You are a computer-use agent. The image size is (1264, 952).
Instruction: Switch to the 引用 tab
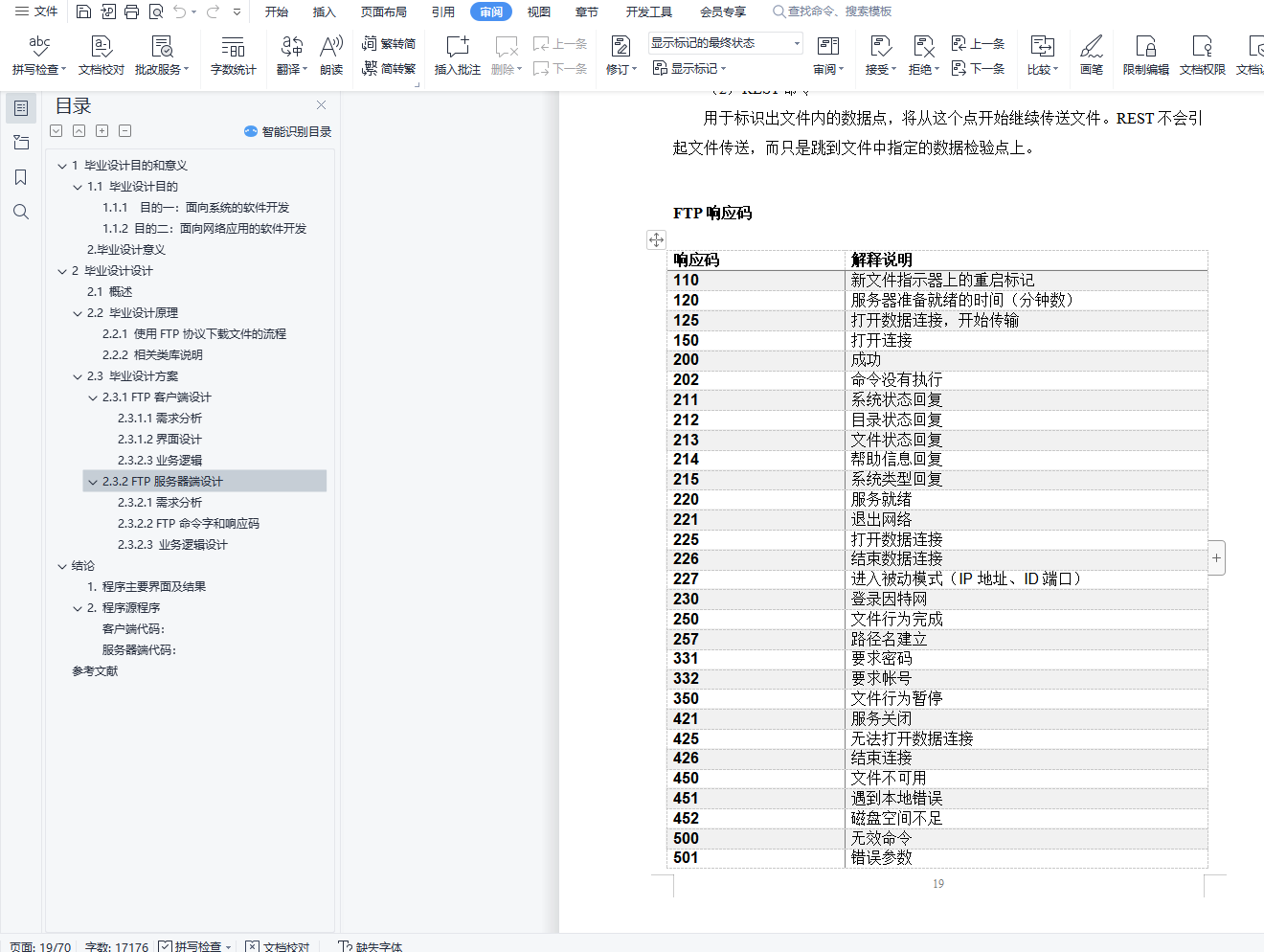pos(443,11)
